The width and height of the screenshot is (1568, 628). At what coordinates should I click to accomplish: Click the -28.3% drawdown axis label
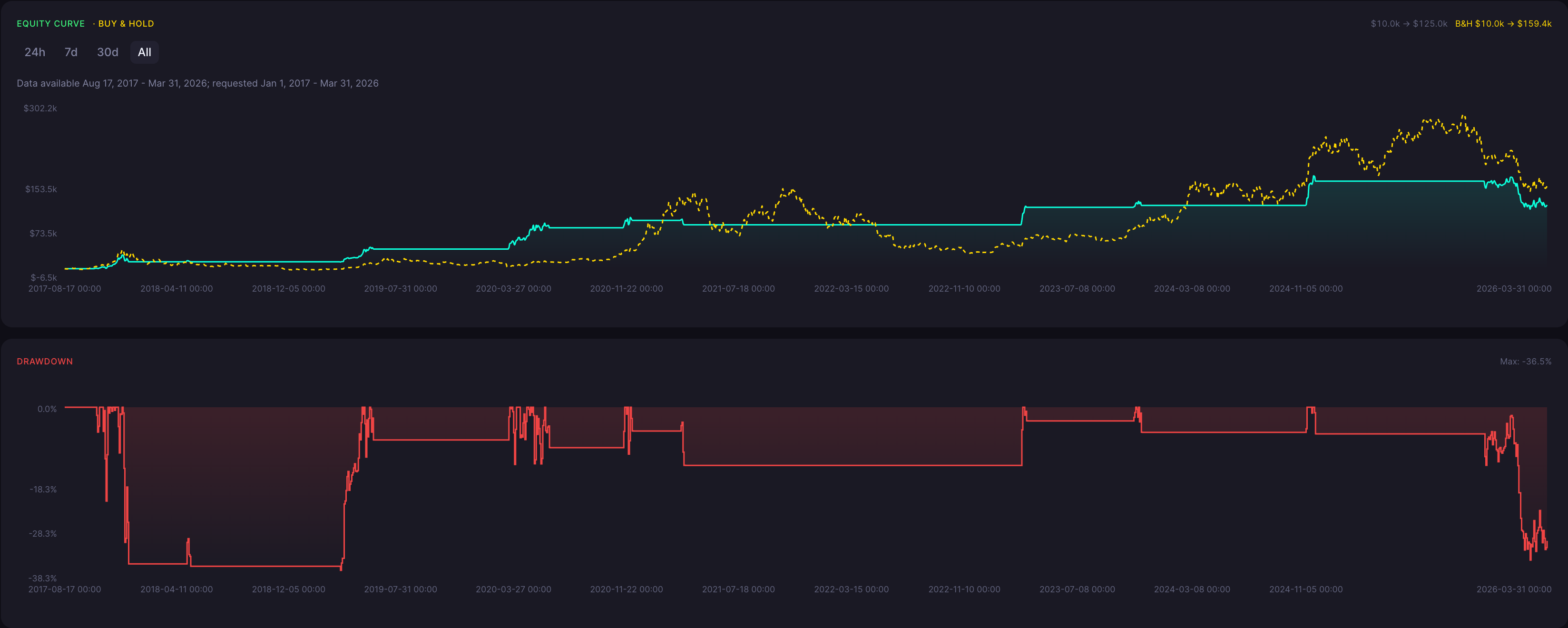[43, 534]
